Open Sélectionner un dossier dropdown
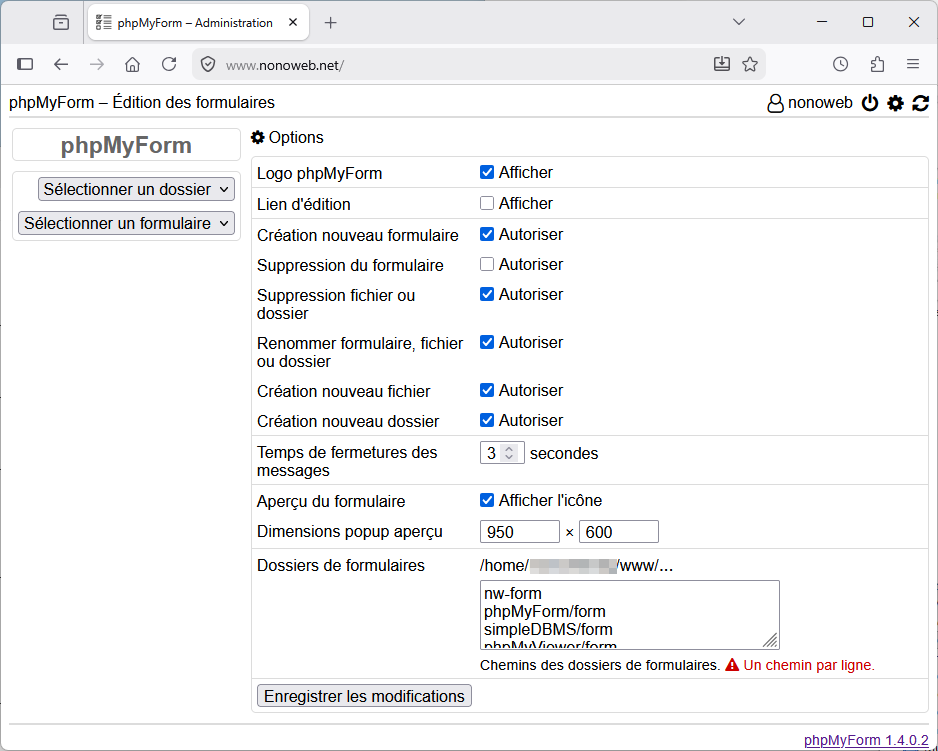Viewport: 938px width, 751px height. (x=136, y=189)
